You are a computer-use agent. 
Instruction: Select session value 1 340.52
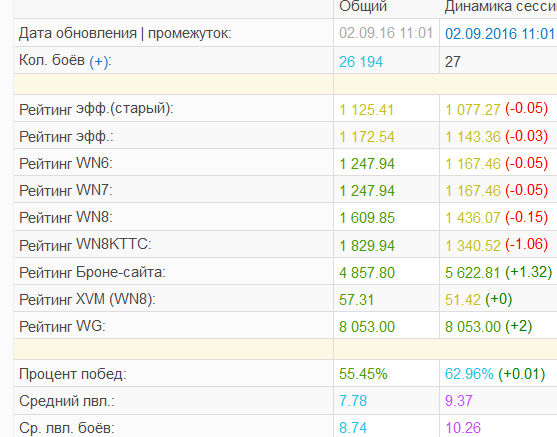click(x=472, y=246)
